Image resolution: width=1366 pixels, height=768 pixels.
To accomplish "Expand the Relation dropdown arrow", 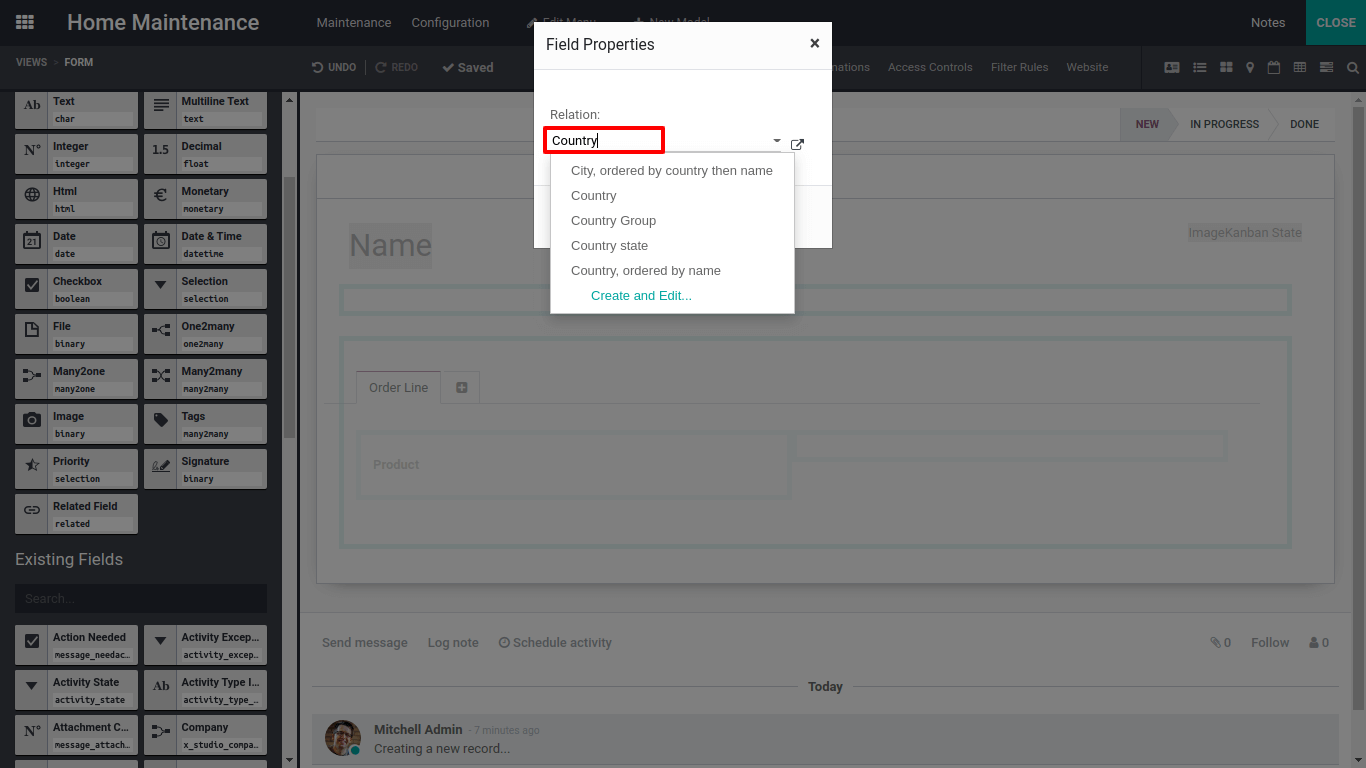I will (x=777, y=141).
